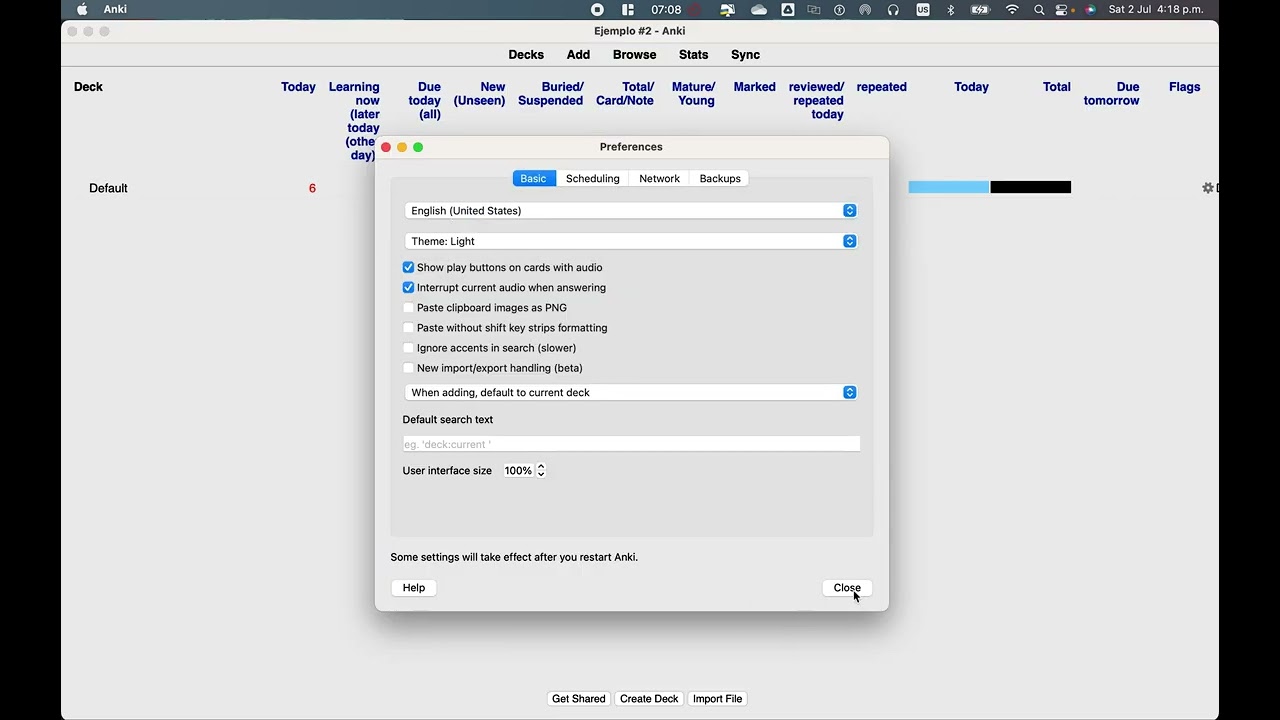Enable Paste without shift key strips formatting
Viewport: 1280px width, 720px height.
(x=408, y=328)
